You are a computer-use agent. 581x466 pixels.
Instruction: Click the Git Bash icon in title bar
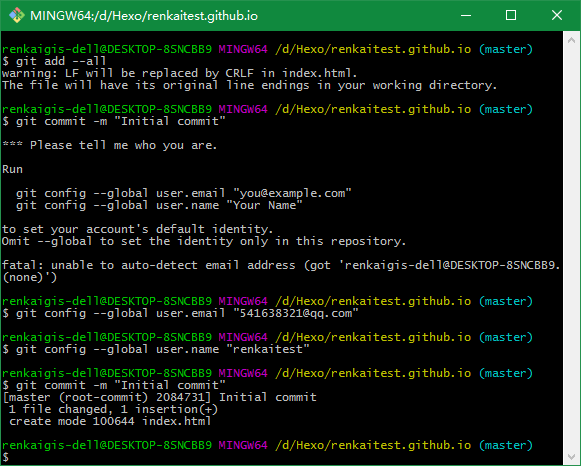point(16,16)
